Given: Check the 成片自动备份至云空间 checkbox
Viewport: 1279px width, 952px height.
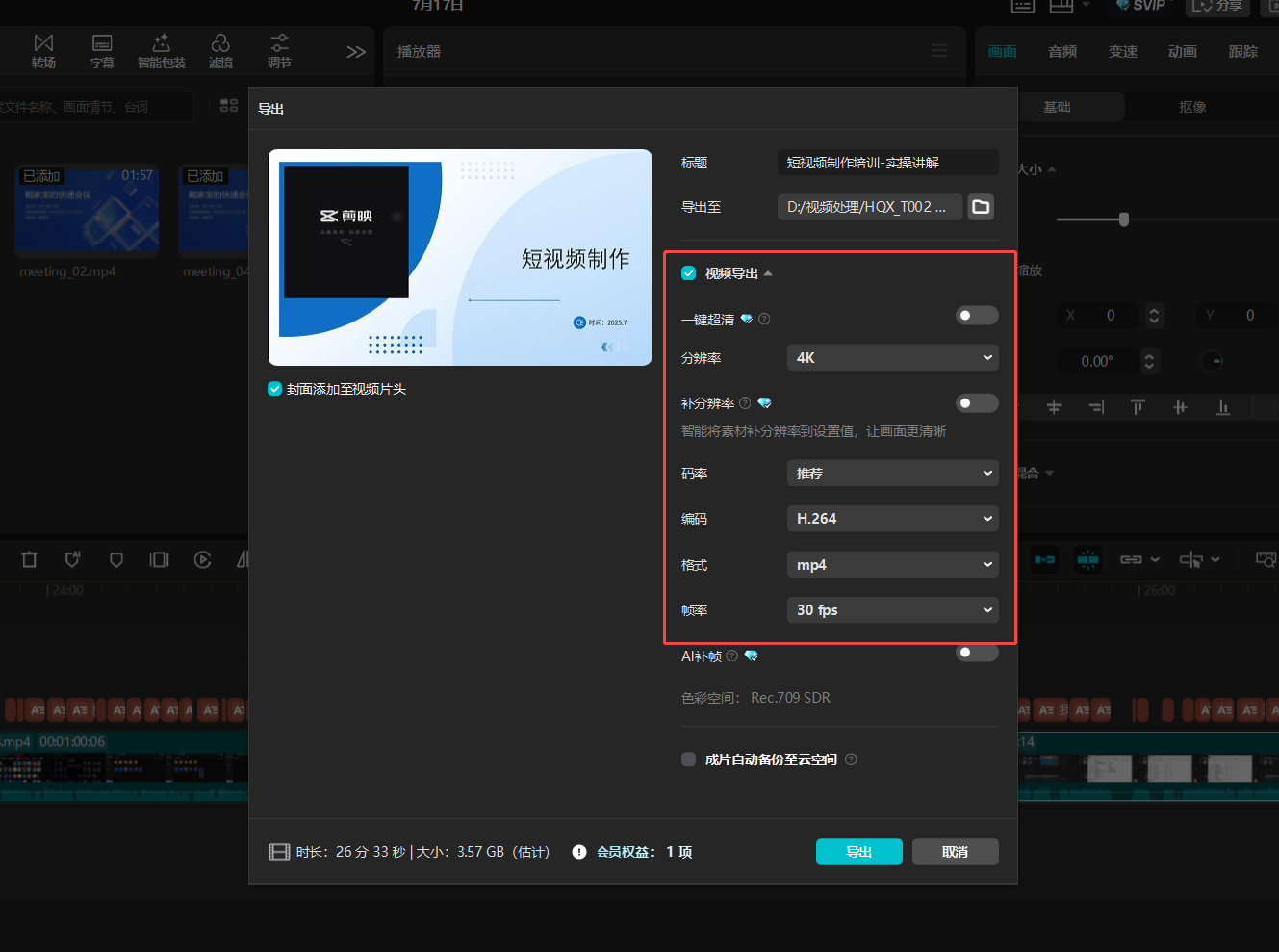Looking at the screenshot, I should [688, 759].
